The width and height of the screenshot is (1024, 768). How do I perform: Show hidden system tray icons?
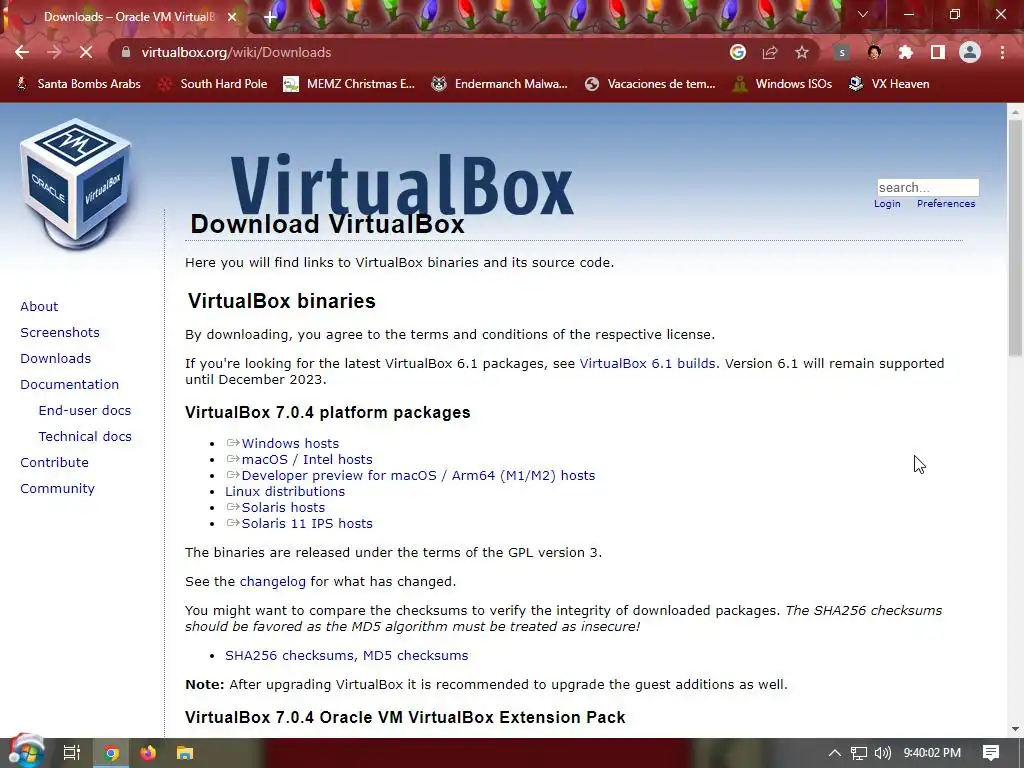[x=835, y=753]
